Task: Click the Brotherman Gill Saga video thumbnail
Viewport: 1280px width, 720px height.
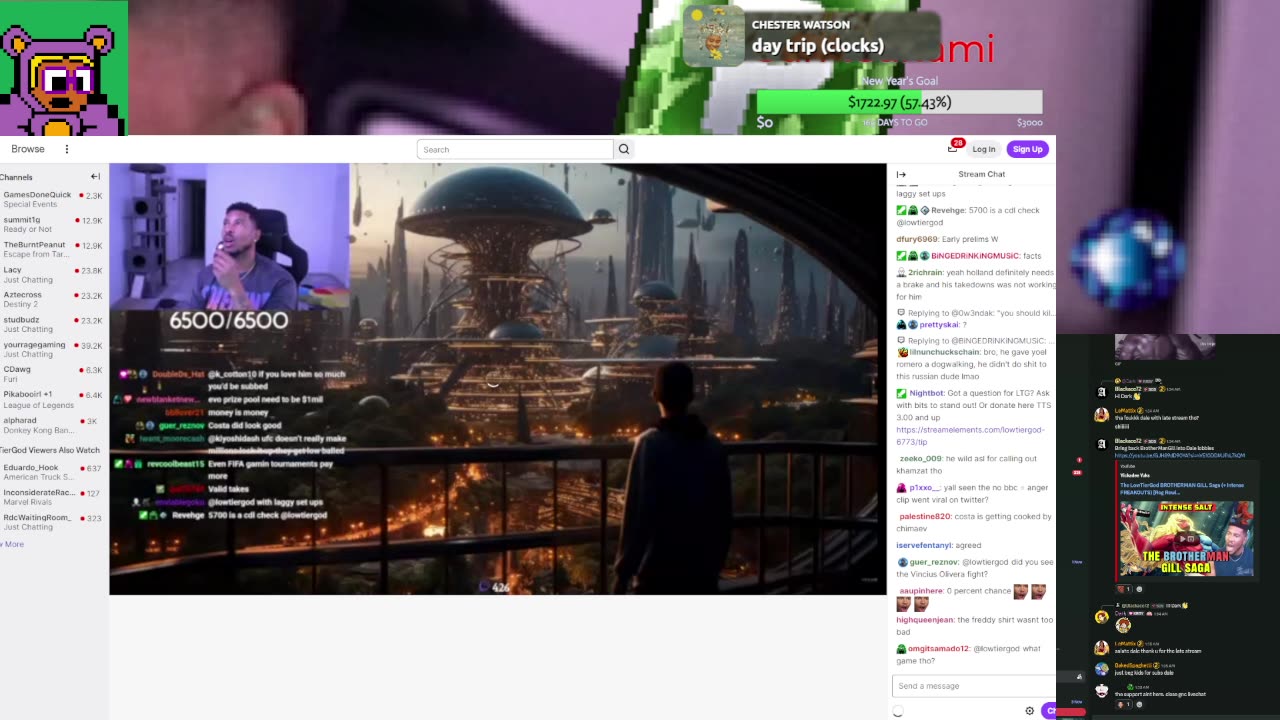Action: pyautogui.click(x=1186, y=539)
